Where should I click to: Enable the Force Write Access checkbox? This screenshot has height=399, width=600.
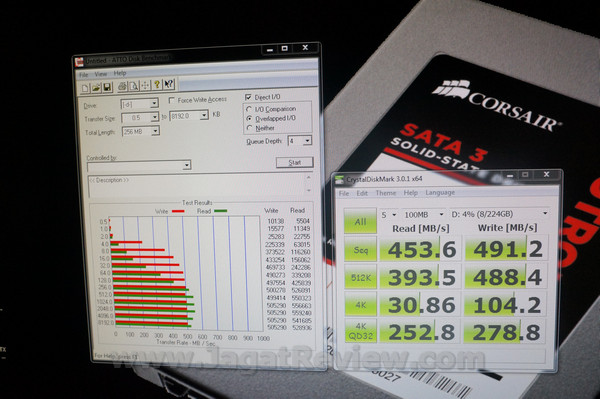pyautogui.click(x=171, y=101)
